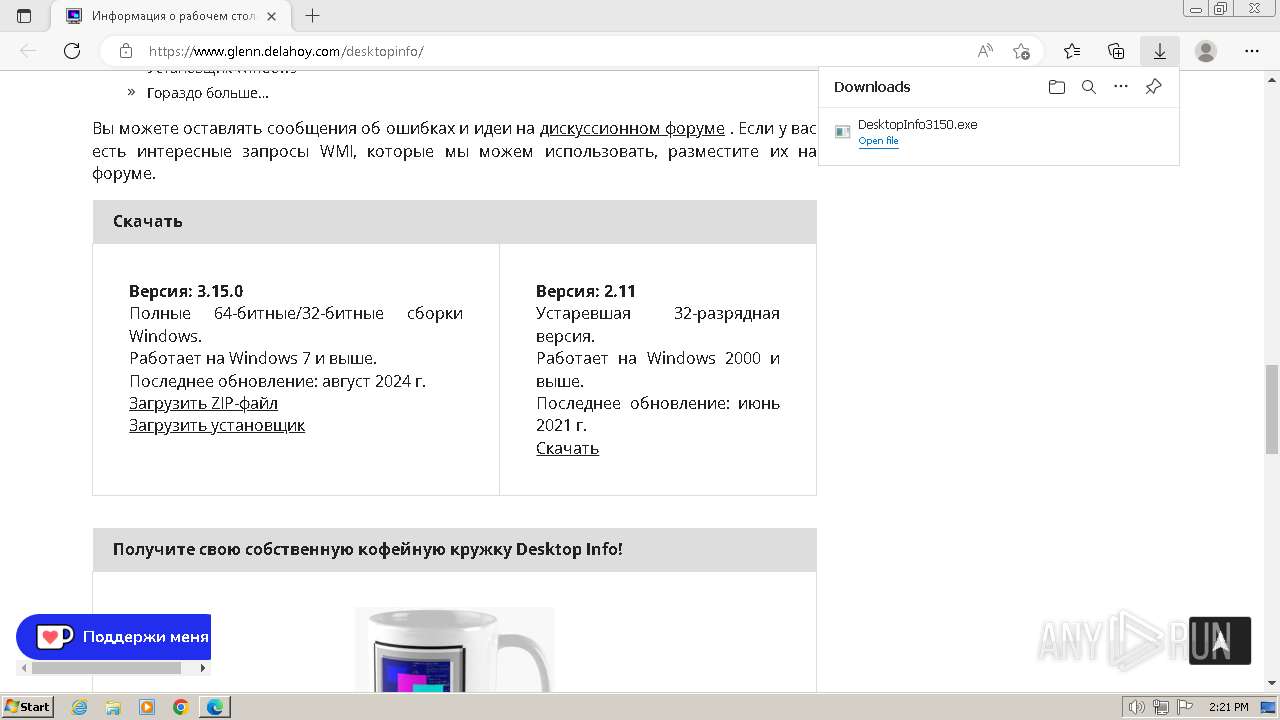Viewport: 1280px width, 720px height.
Task: Click the address bar URL field
Action: (555, 51)
